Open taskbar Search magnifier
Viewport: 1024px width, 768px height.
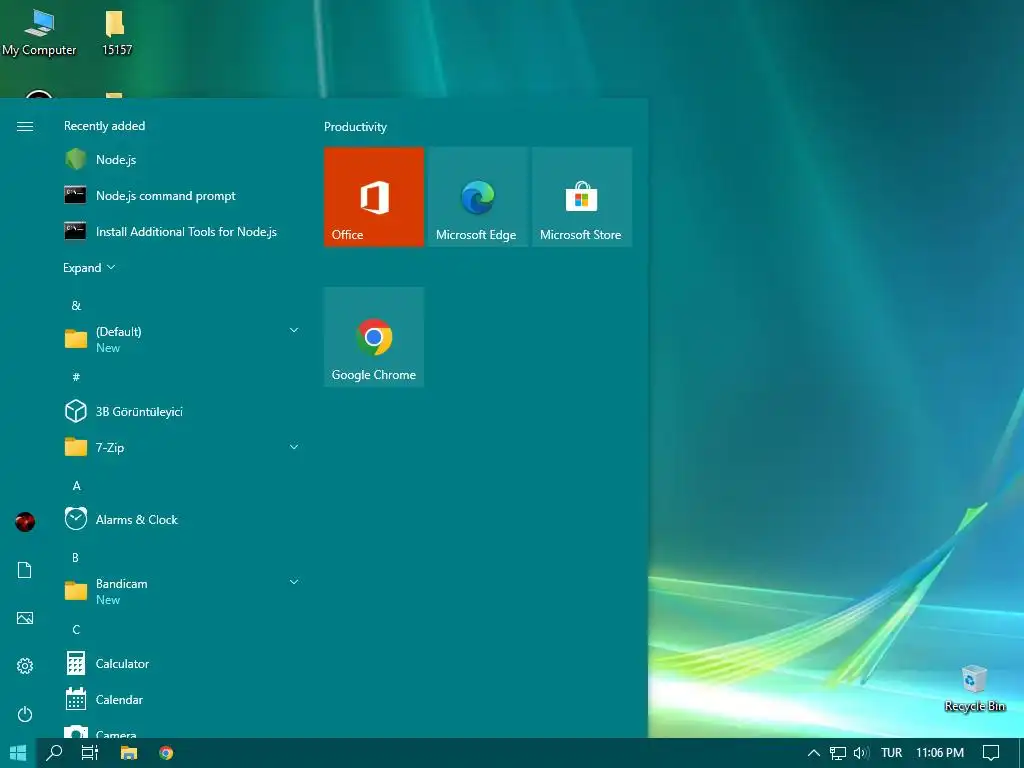(54, 753)
